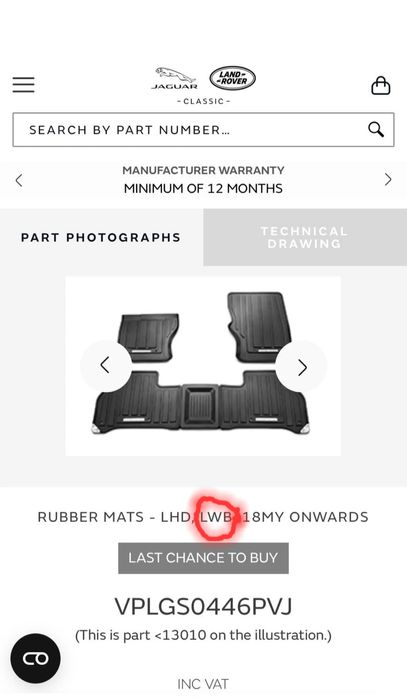This screenshot has height=699, width=407.
Task: Click the Last Chance To Buy badge
Action: tap(203, 558)
